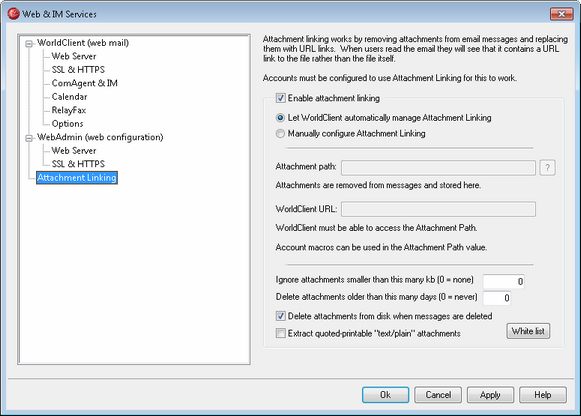Close the Web & IM Services dialog
Viewport: 581px width, 416px height.
561,14
